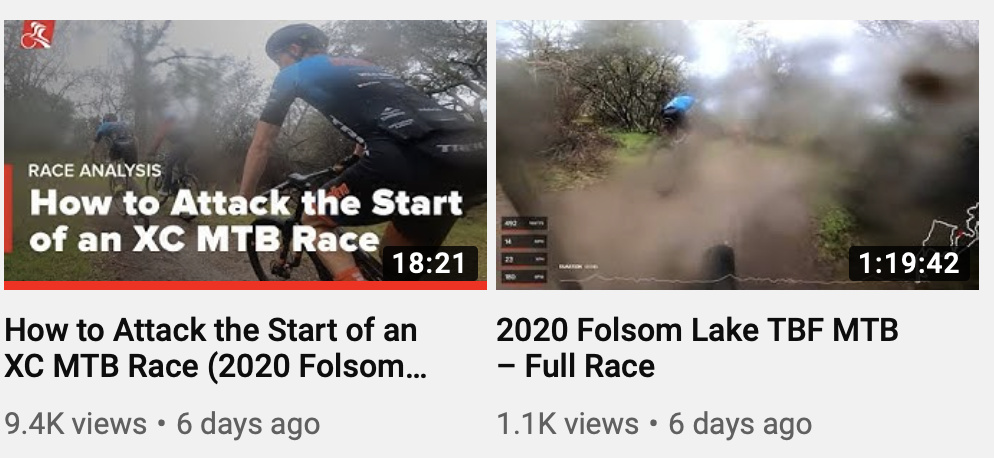
Task: Click the red vertical accent bar beside RACE ANALYSIS
Action: tap(8, 208)
